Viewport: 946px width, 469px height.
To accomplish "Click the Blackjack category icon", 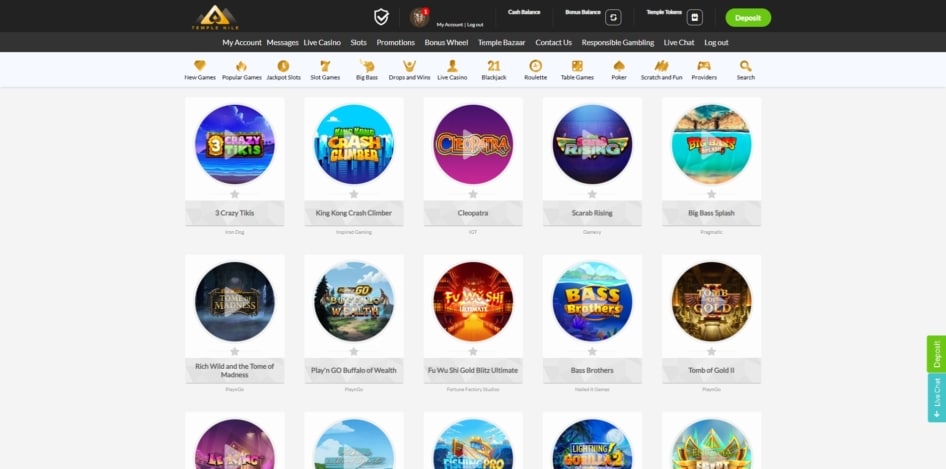I will pos(493,66).
